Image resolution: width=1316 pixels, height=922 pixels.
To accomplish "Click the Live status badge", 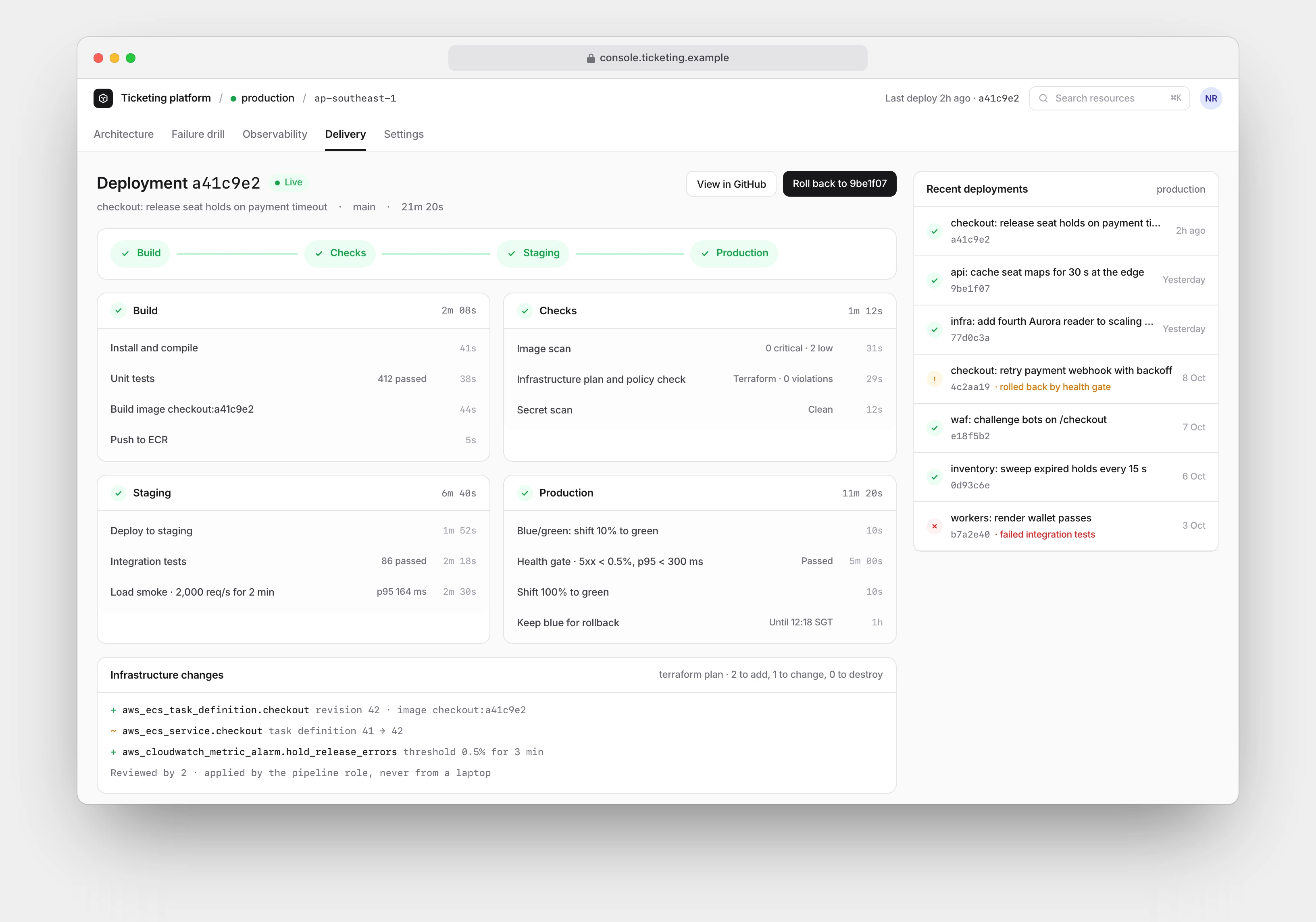I will point(289,182).
